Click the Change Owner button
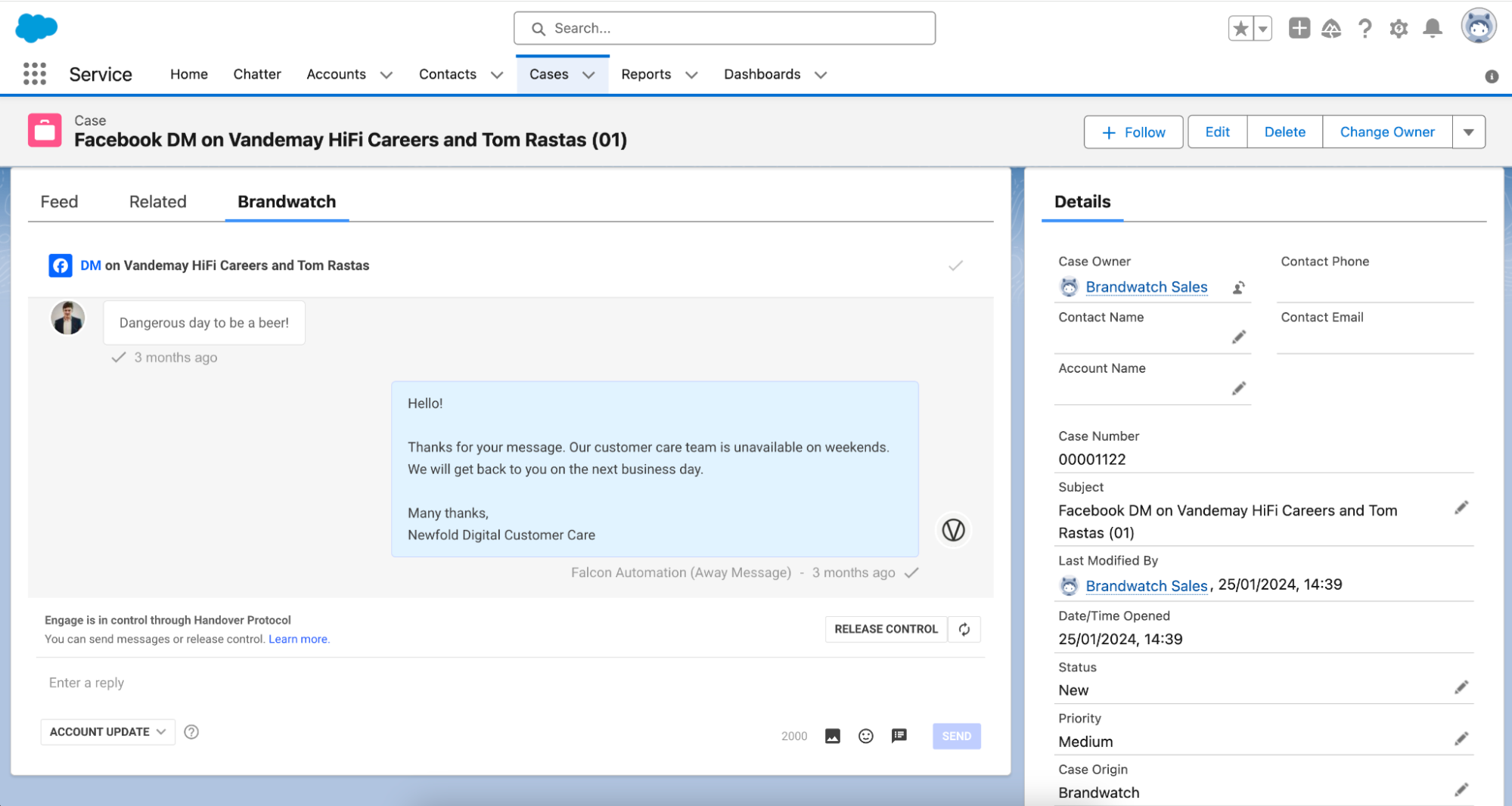The image size is (1512, 806). pos(1387,132)
